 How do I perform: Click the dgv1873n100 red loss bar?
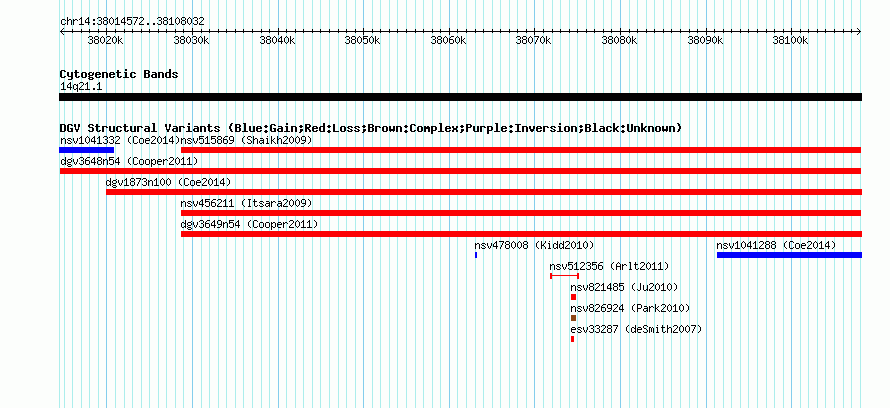484,192
